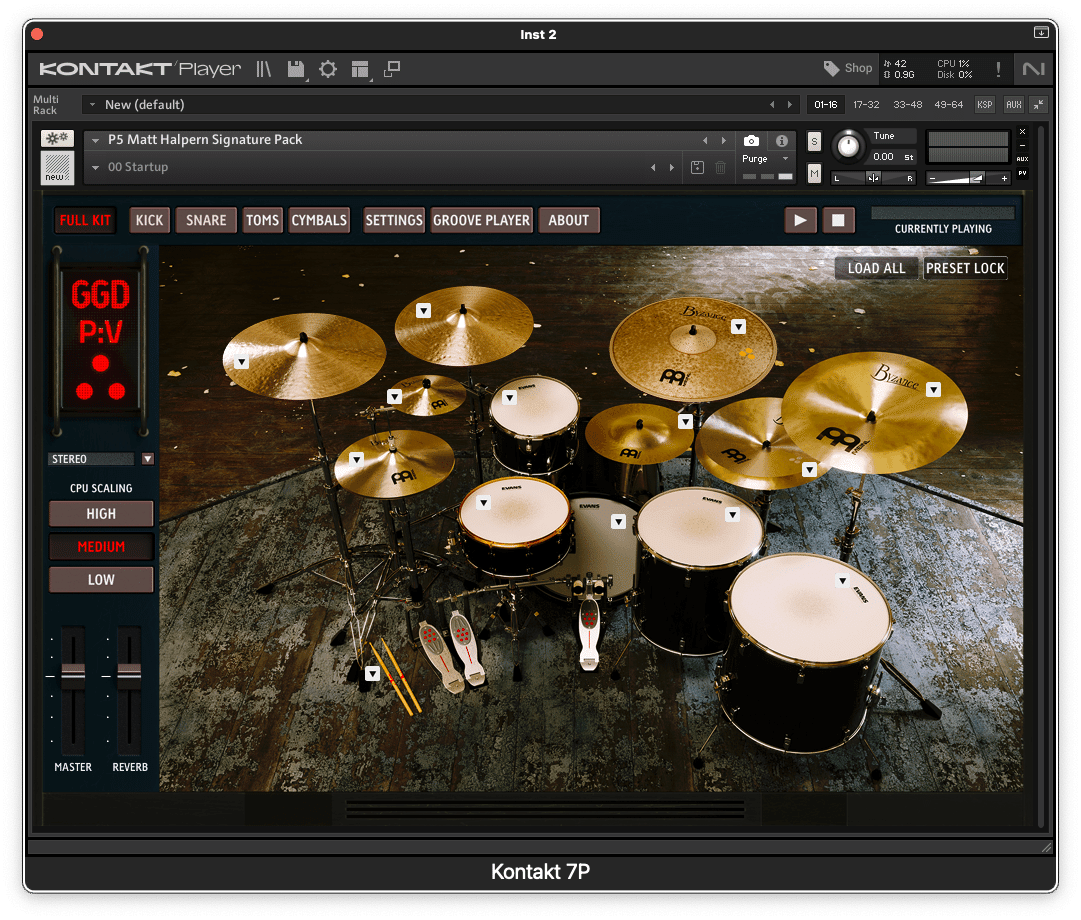
Task: Open instrument options gear-cogs icon
Action: [57, 138]
